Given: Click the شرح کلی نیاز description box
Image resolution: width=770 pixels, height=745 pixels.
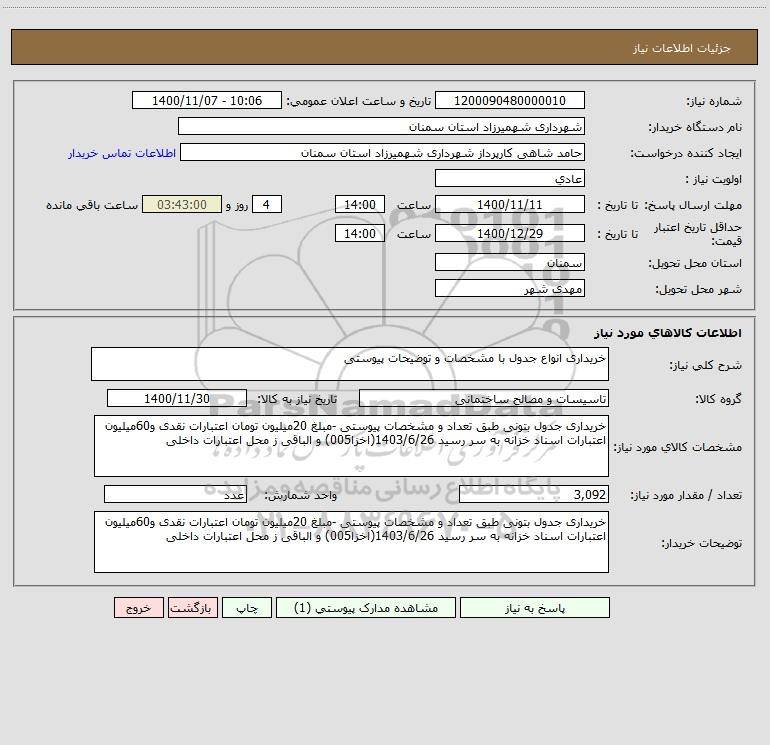Looking at the screenshot, I should click(x=350, y=364).
